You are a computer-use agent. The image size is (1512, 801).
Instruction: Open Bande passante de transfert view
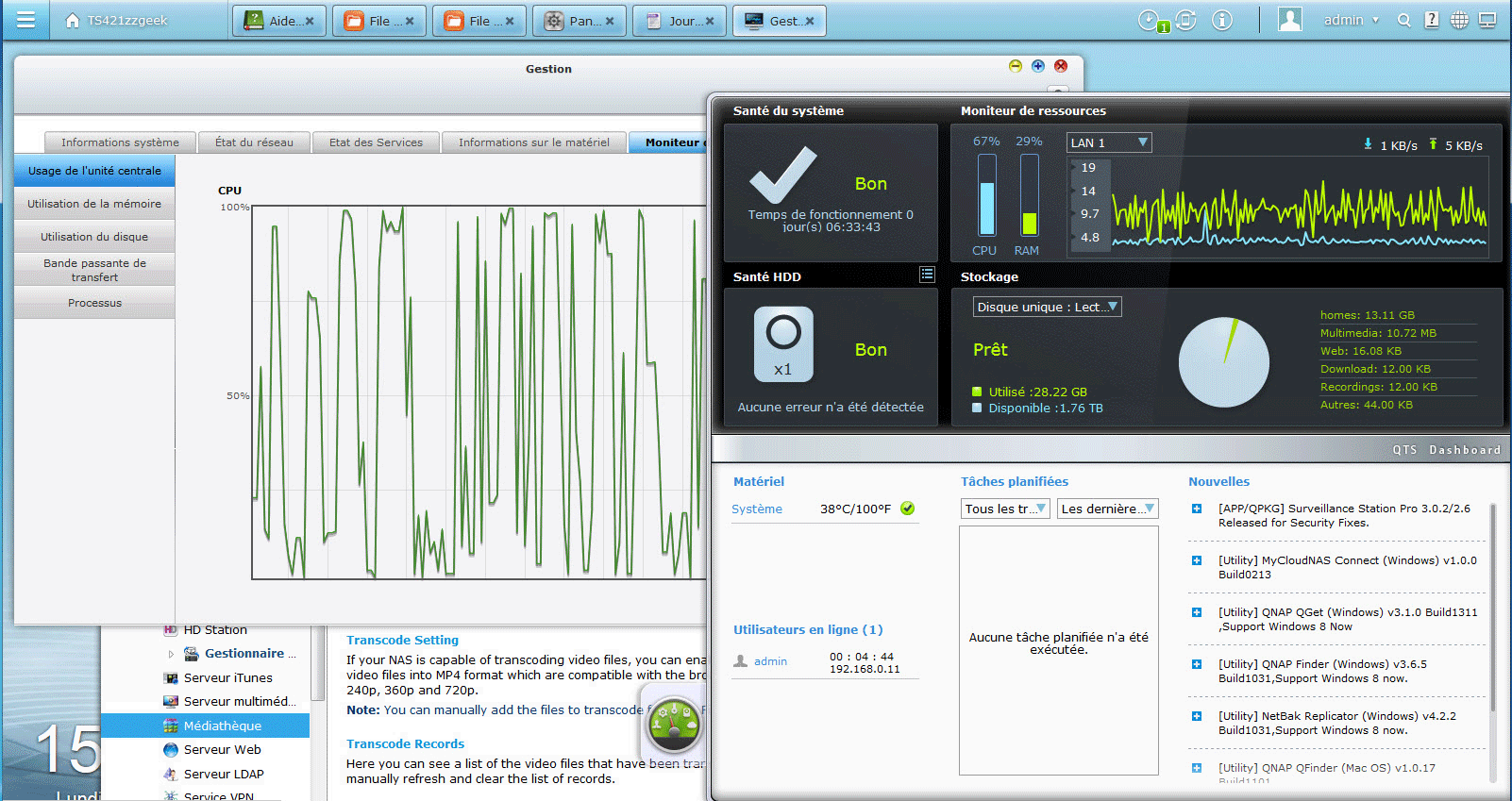click(x=94, y=270)
